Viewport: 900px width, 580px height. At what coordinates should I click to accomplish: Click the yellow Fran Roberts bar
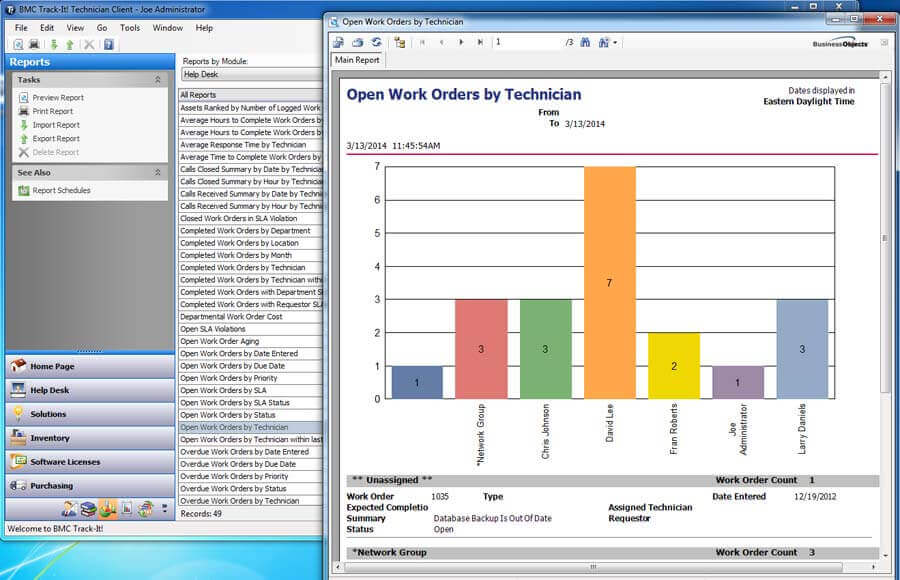click(x=674, y=366)
